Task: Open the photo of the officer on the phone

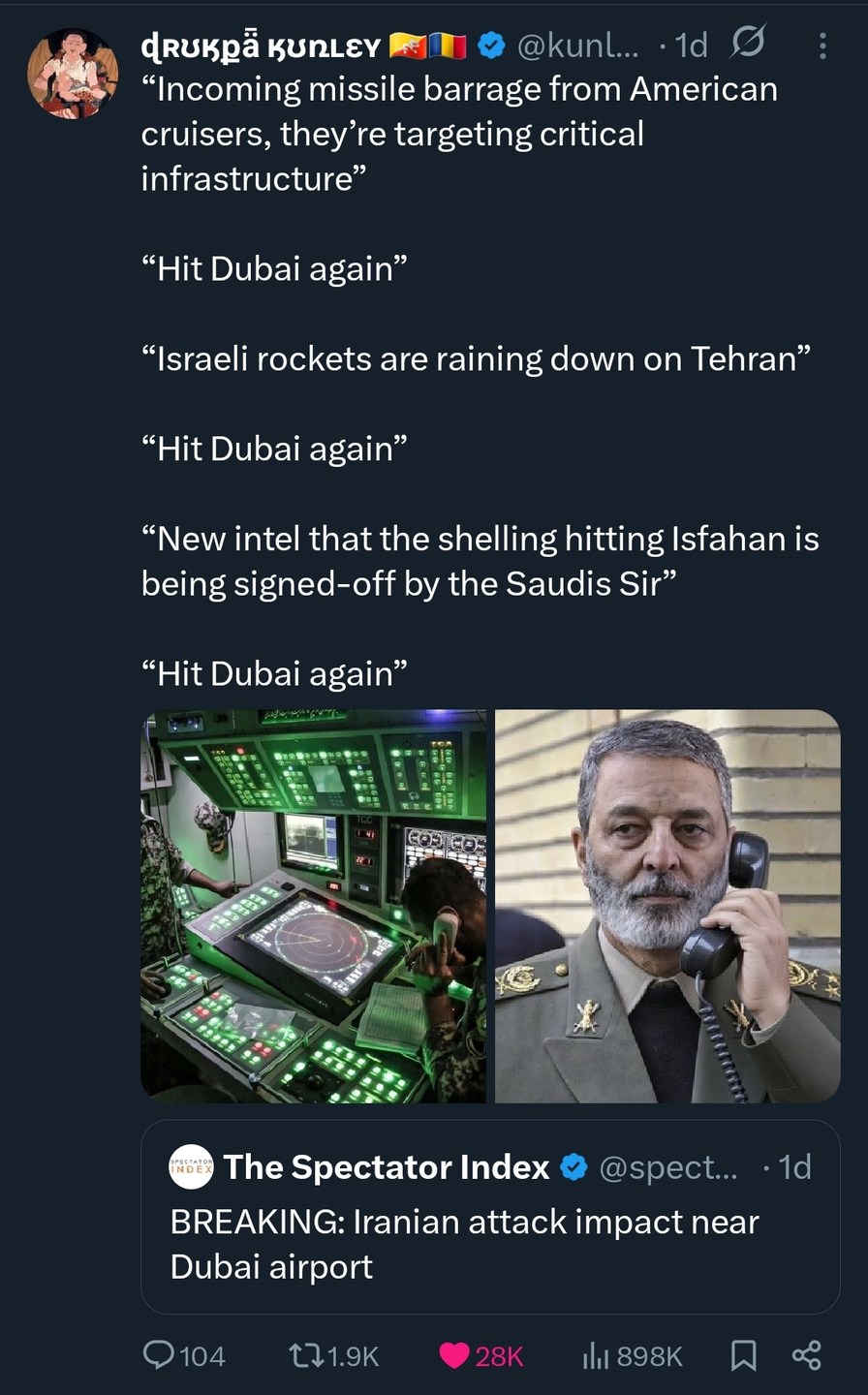Action: pos(667,906)
